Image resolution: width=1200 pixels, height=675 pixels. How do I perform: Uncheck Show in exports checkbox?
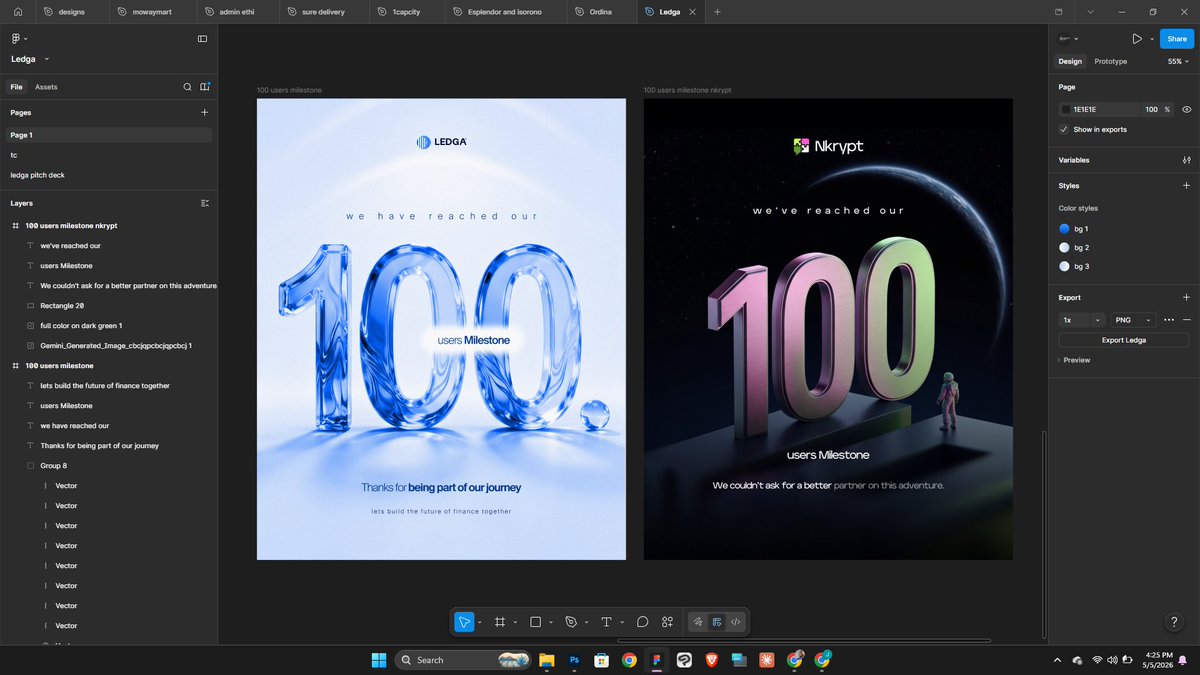(x=1064, y=129)
